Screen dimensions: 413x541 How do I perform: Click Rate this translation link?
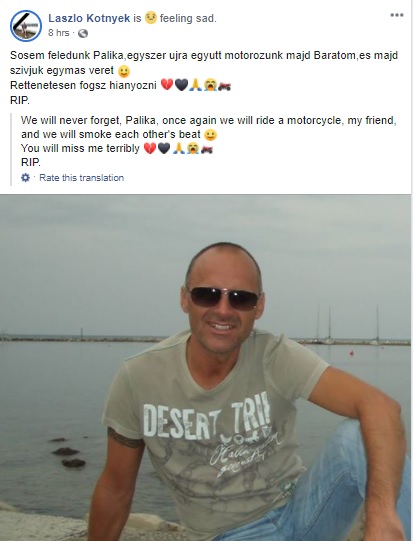(x=81, y=178)
